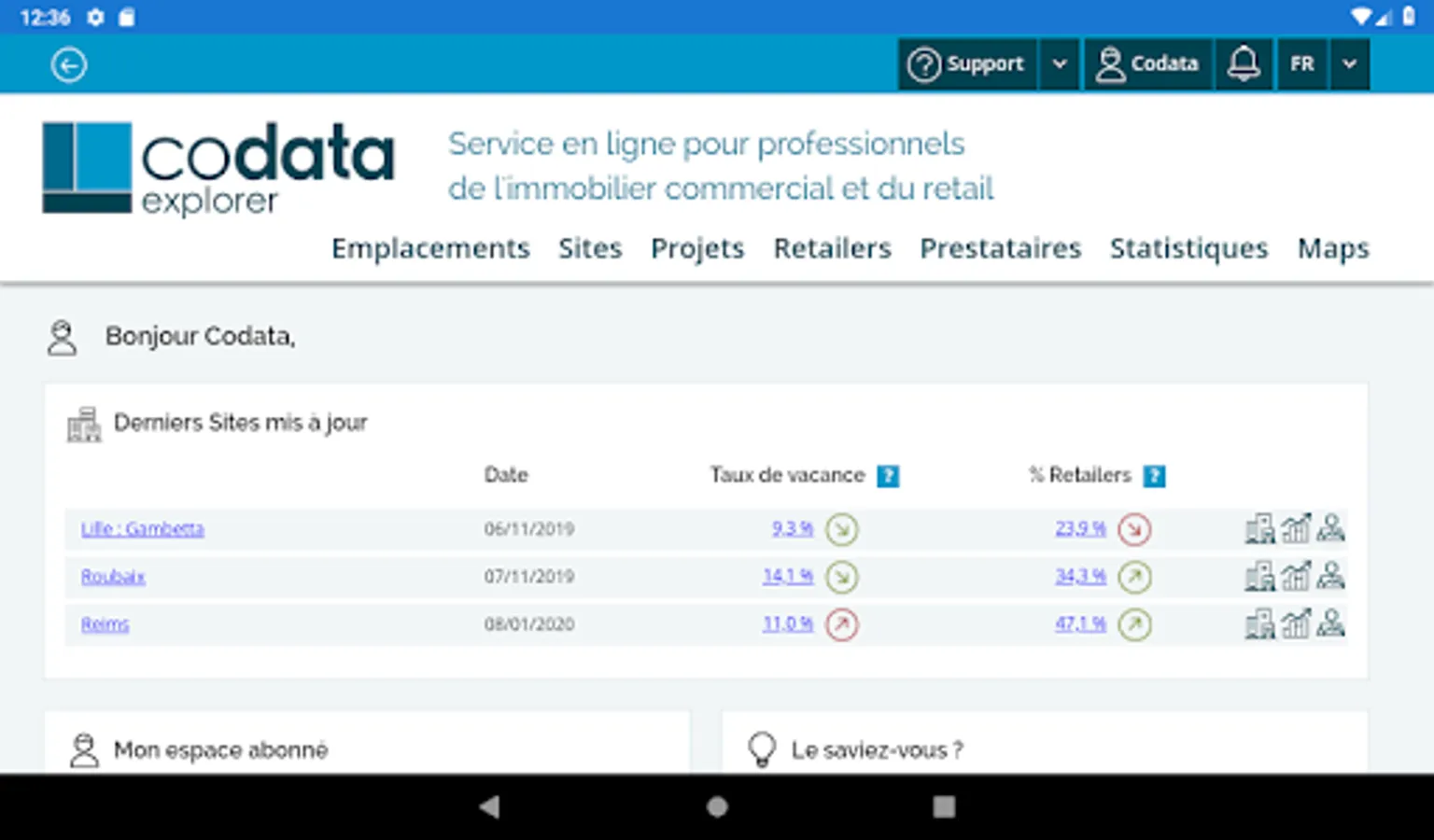The width and height of the screenshot is (1434, 840).
Task: Open the % Retailers help icon
Action: pyautogui.click(x=1155, y=476)
